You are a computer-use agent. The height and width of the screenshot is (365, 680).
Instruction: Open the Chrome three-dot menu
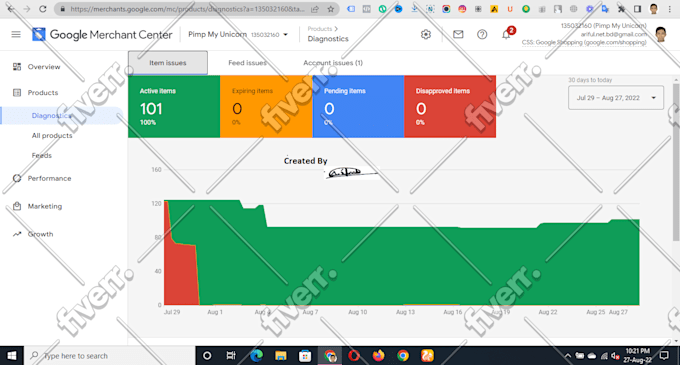point(670,9)
